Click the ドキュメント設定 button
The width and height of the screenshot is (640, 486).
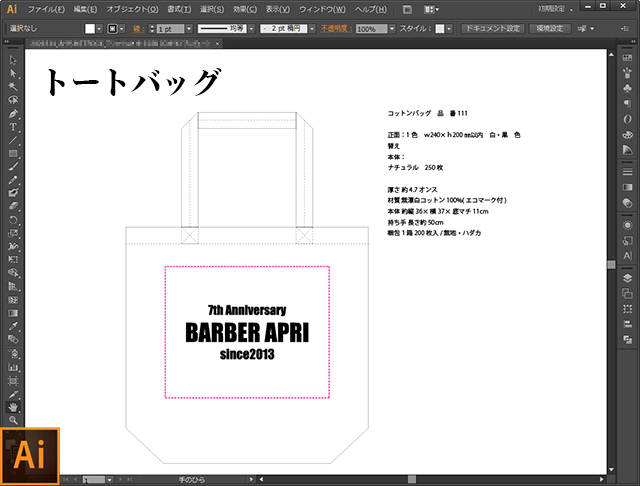pyautogui.click(x=493, y=29)
